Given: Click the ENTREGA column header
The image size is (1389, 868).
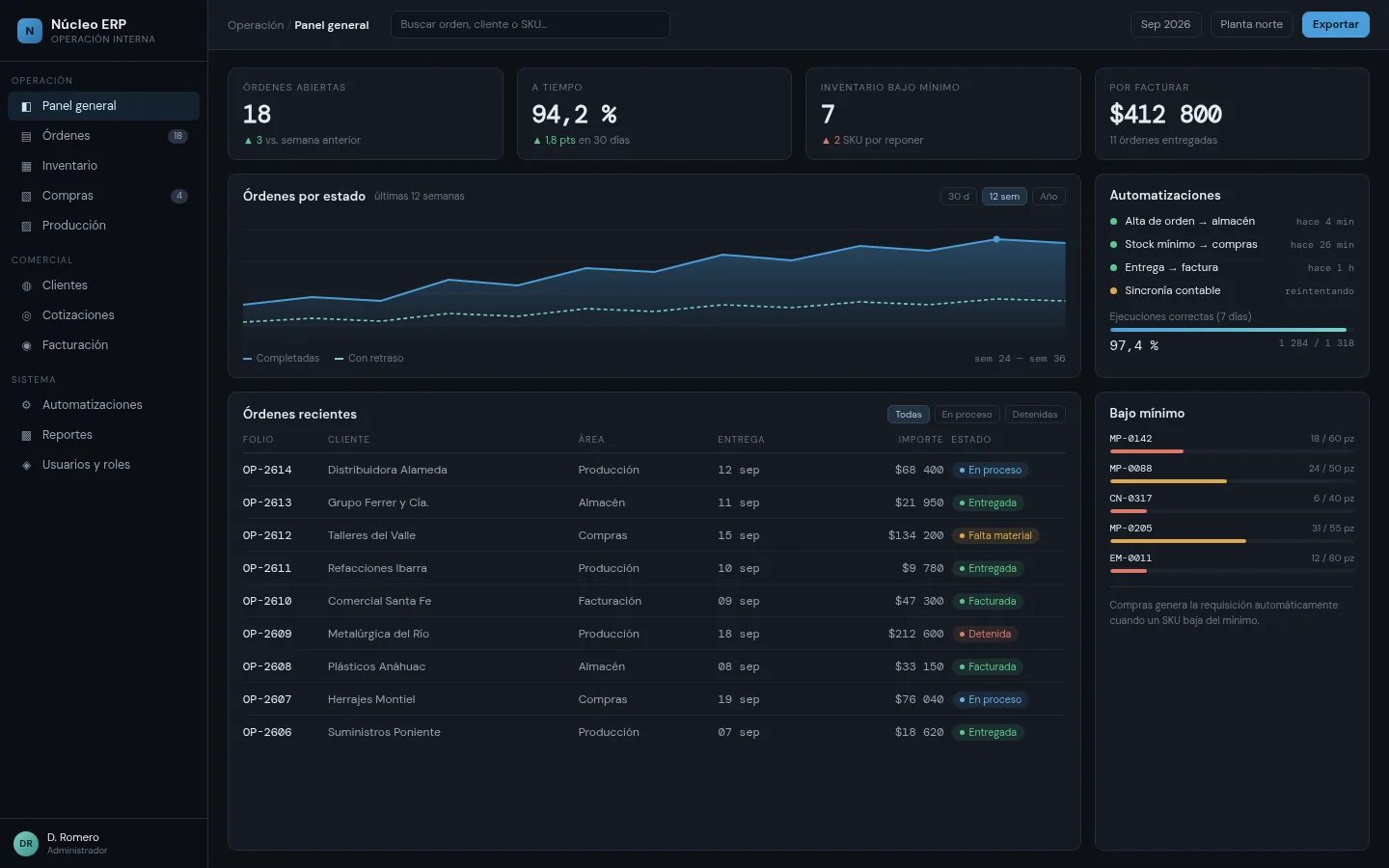Looking at the screenshot, I should [741, 440].
